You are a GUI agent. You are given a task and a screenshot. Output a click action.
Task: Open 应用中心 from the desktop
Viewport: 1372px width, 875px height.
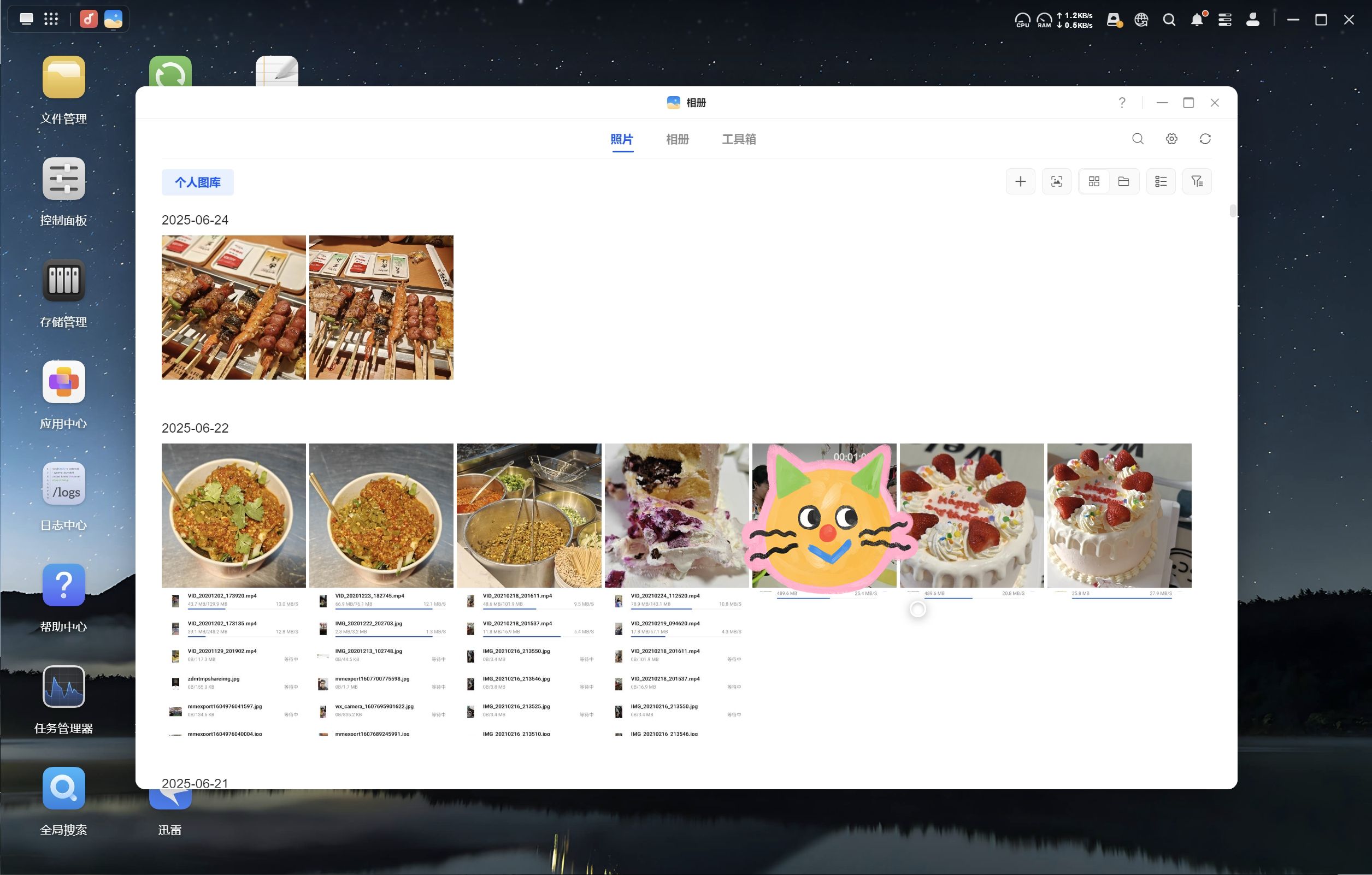(x=64, y=382)
